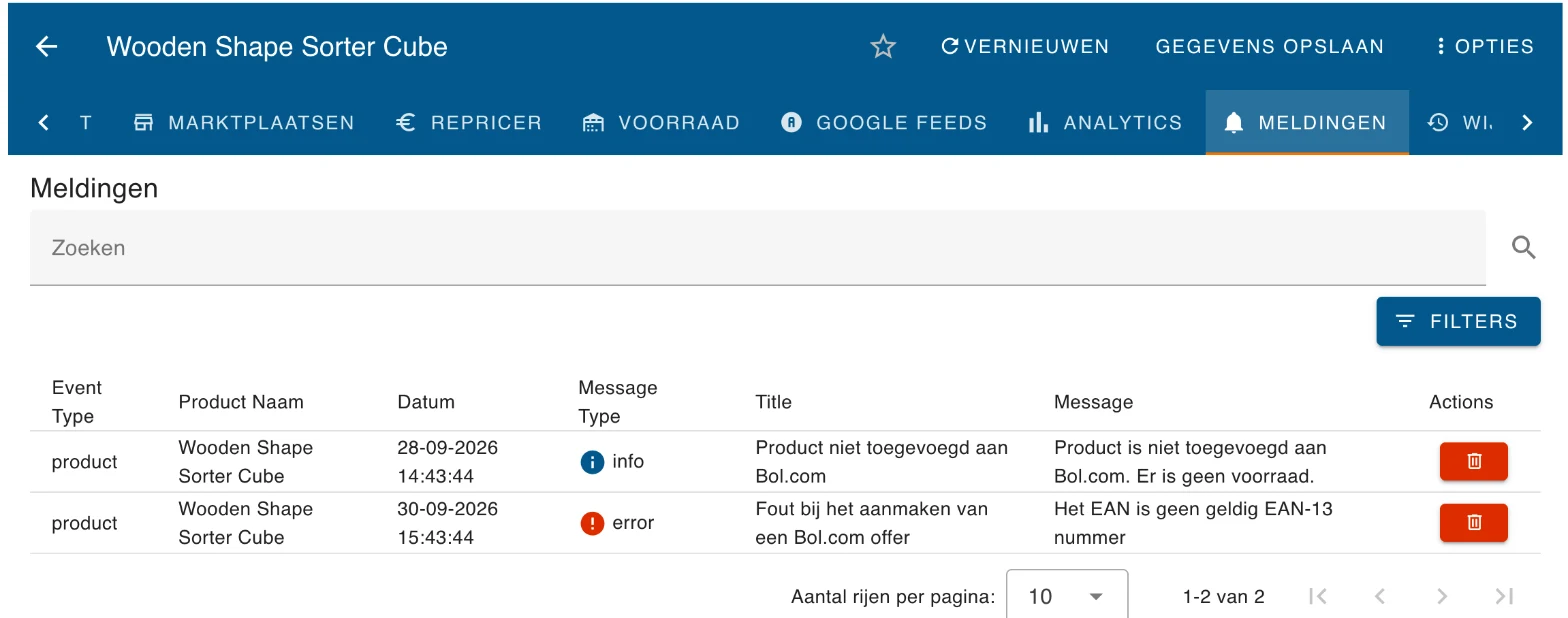Show more tabs with right chevron
Viewport: 1568px width, 618px height.
[1526, 123]
